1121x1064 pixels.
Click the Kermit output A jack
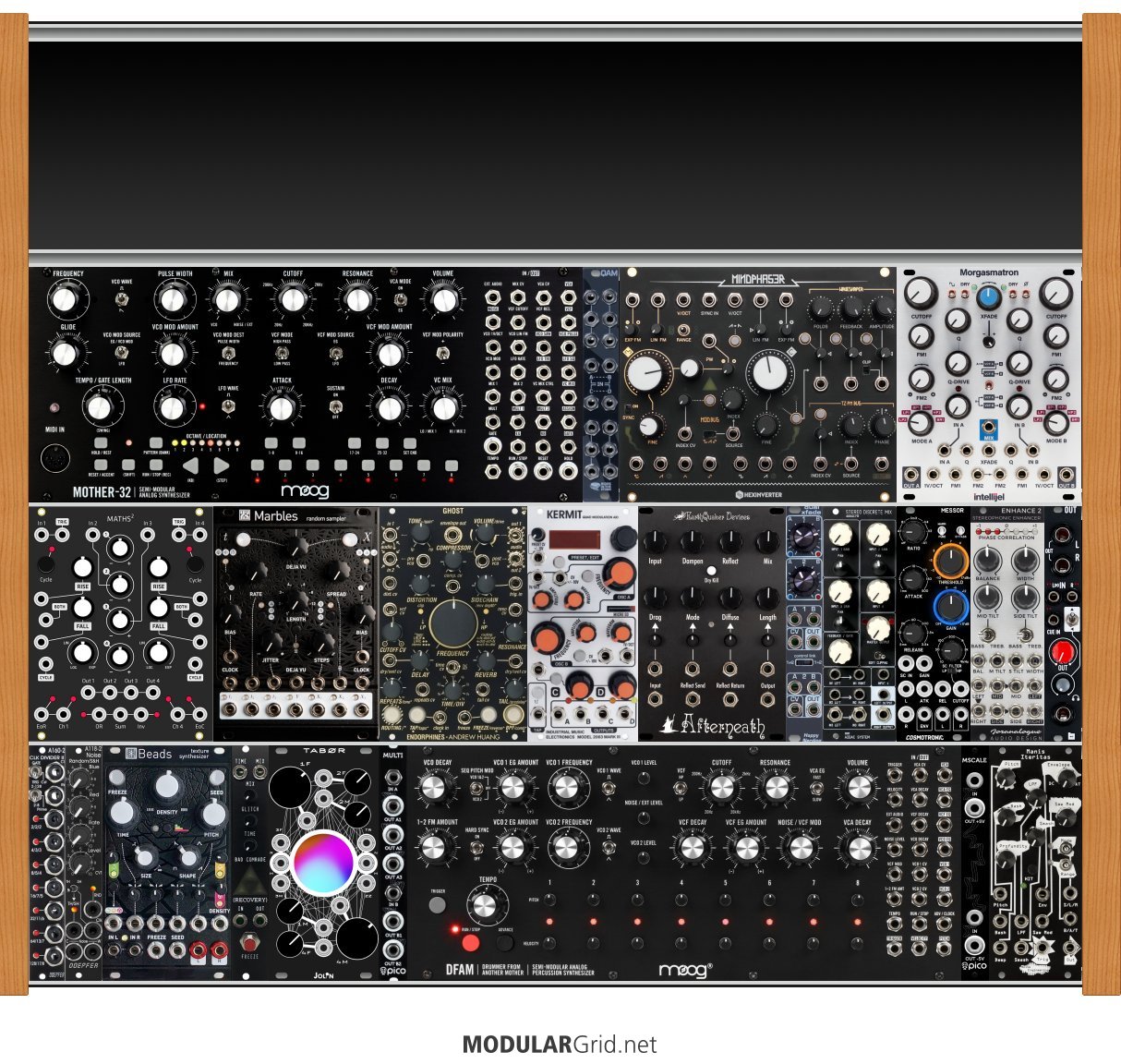click(x=557, y=712)
